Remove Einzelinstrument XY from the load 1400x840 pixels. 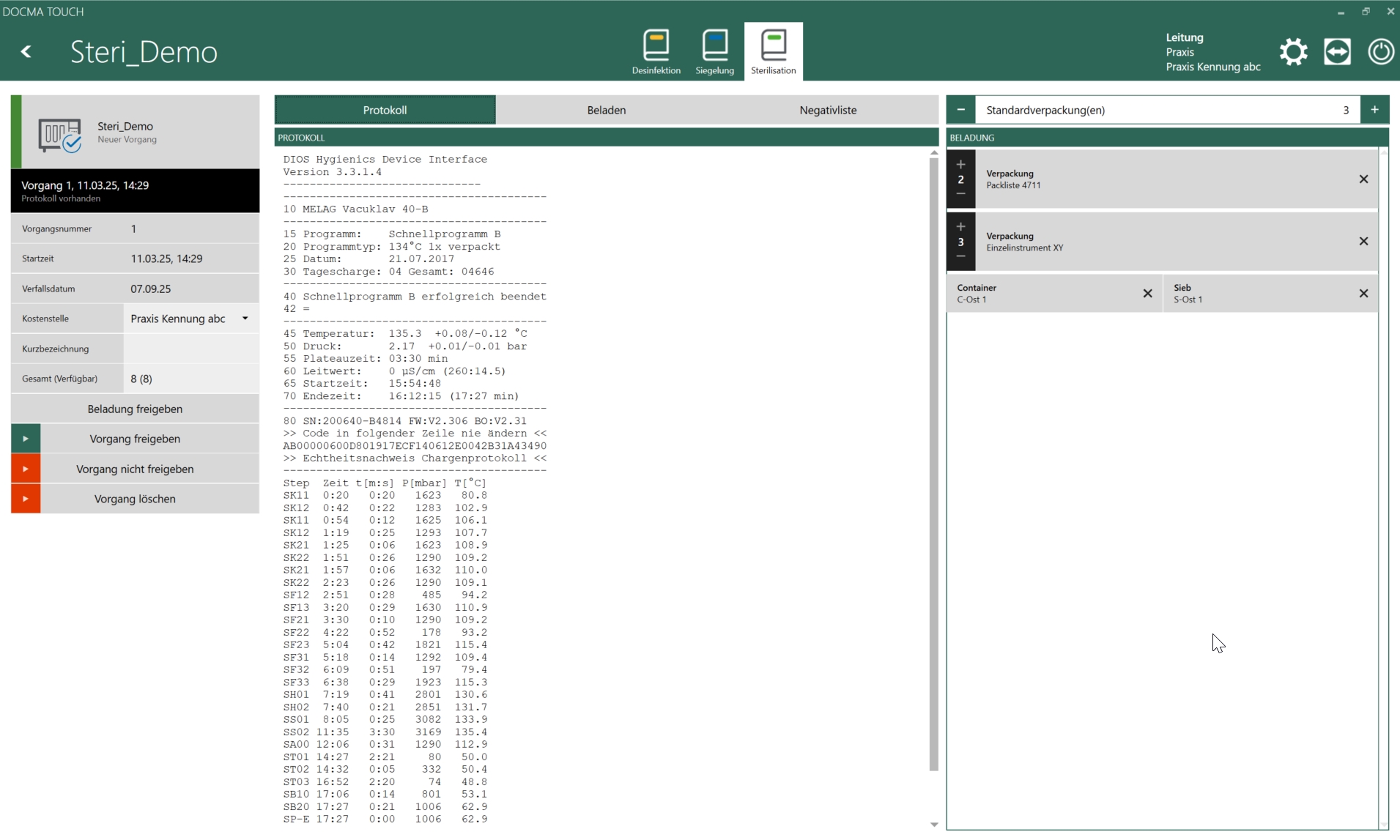coord(1363,241)
